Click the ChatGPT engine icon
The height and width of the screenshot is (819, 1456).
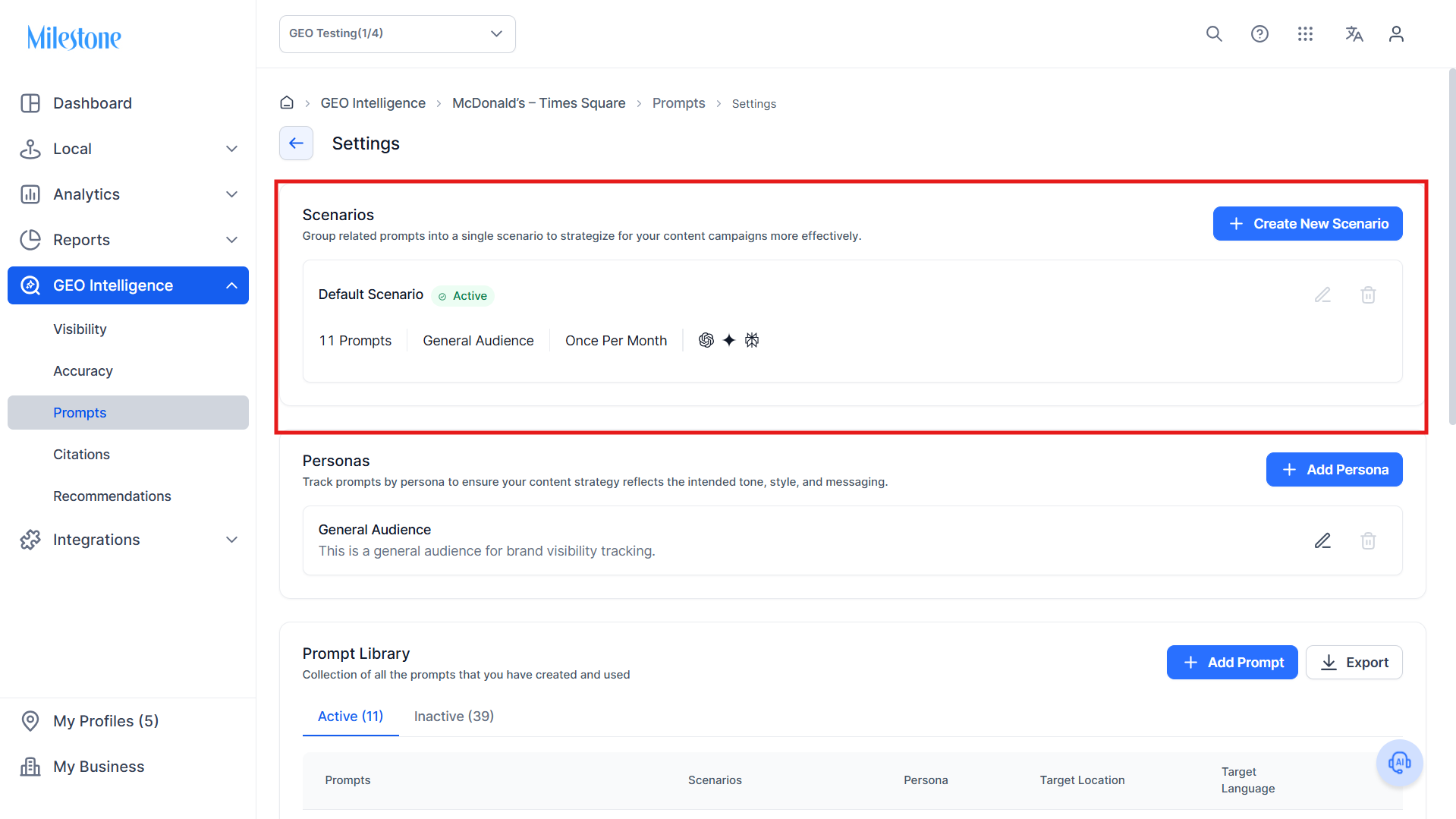706,340
